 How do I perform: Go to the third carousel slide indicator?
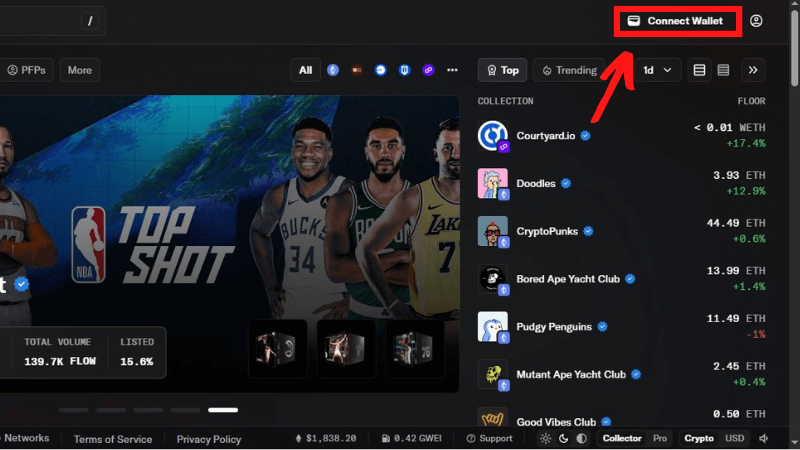pos(148,410)
